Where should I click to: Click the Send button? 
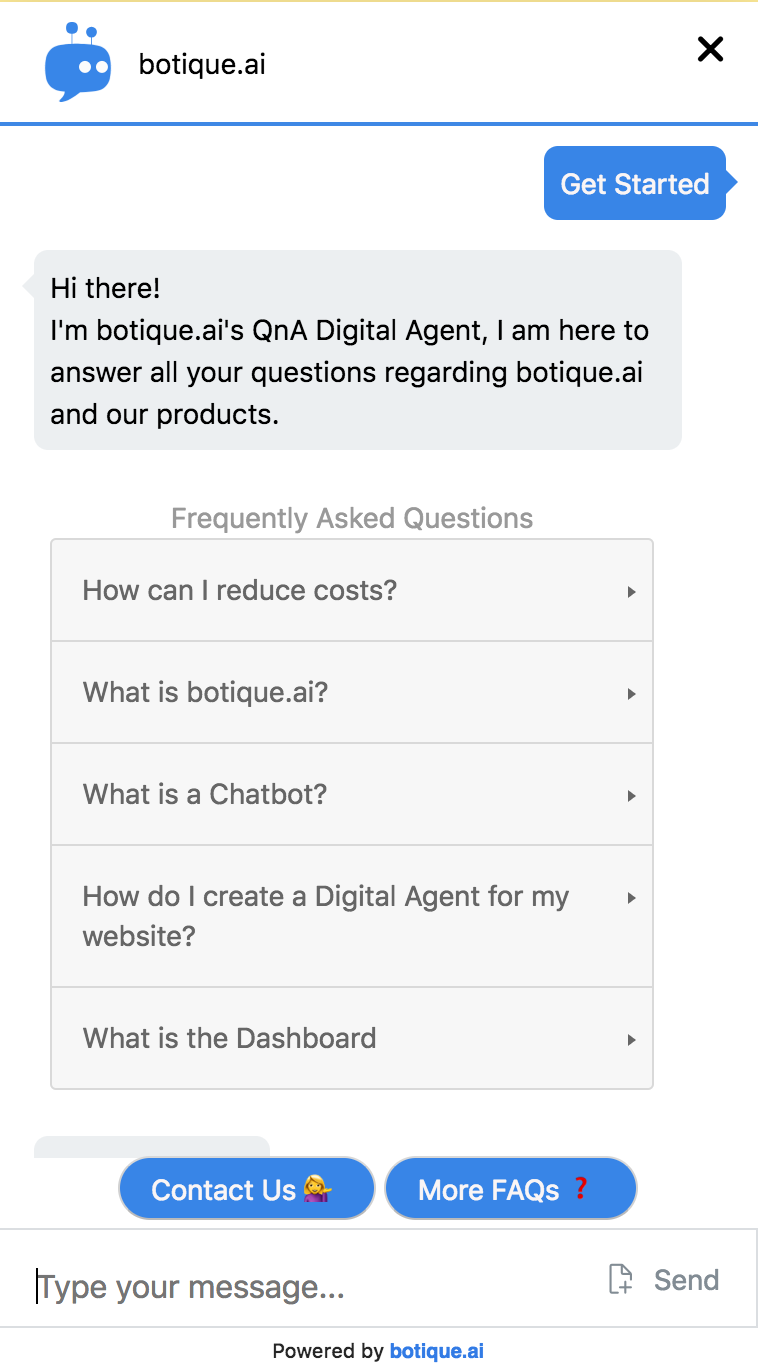point(686,1280)
